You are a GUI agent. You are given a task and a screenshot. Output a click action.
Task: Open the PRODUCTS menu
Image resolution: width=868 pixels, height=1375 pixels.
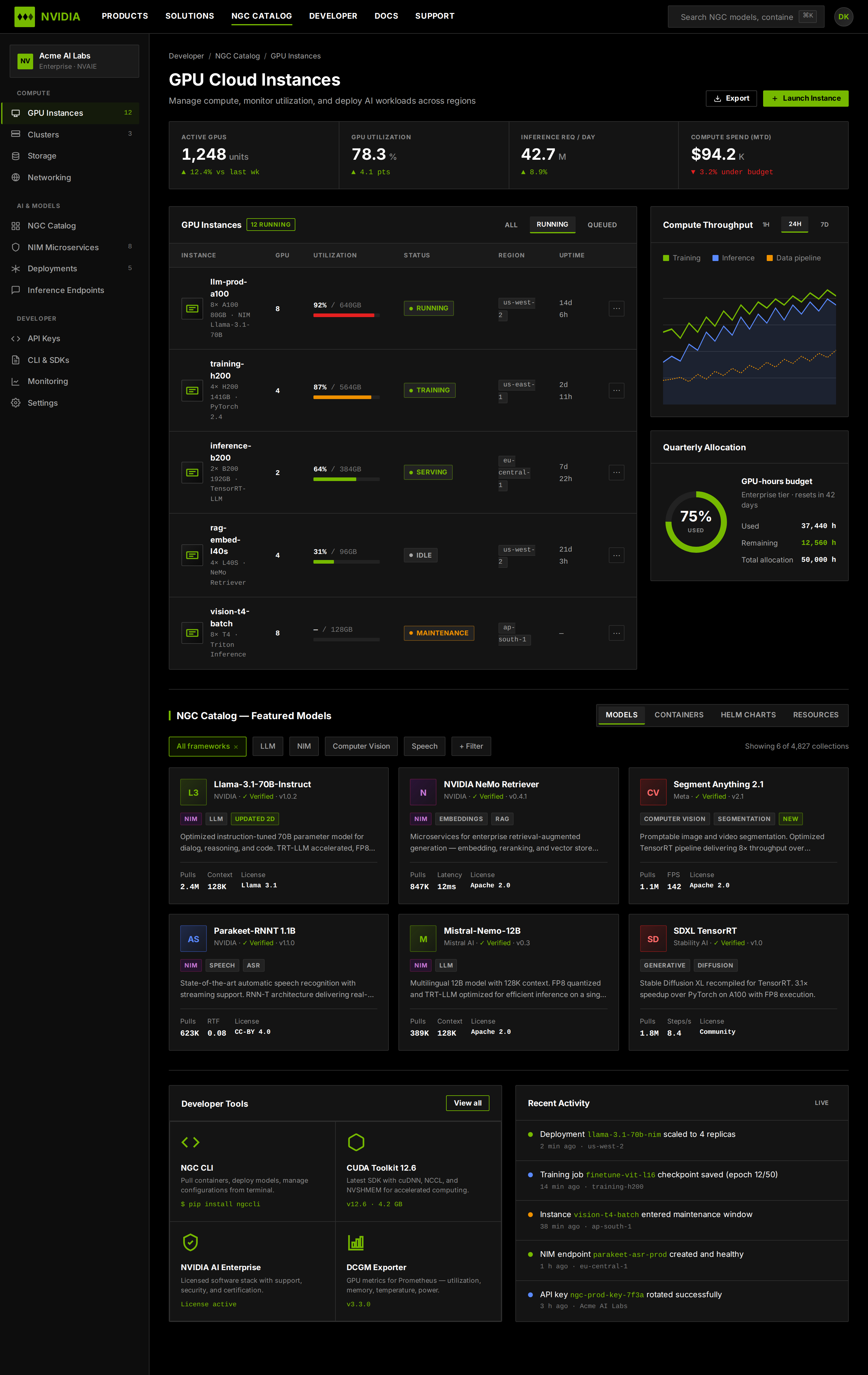(x=124, y=16)
